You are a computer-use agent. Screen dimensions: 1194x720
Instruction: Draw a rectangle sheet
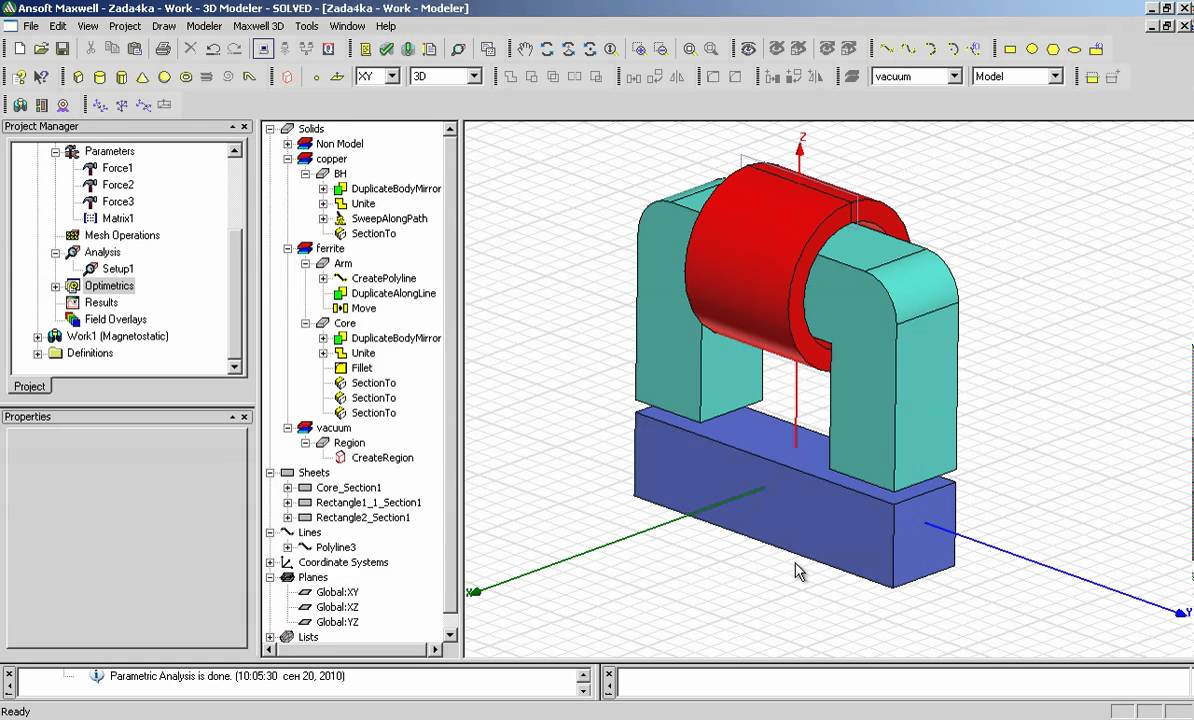pos(1010,49)
